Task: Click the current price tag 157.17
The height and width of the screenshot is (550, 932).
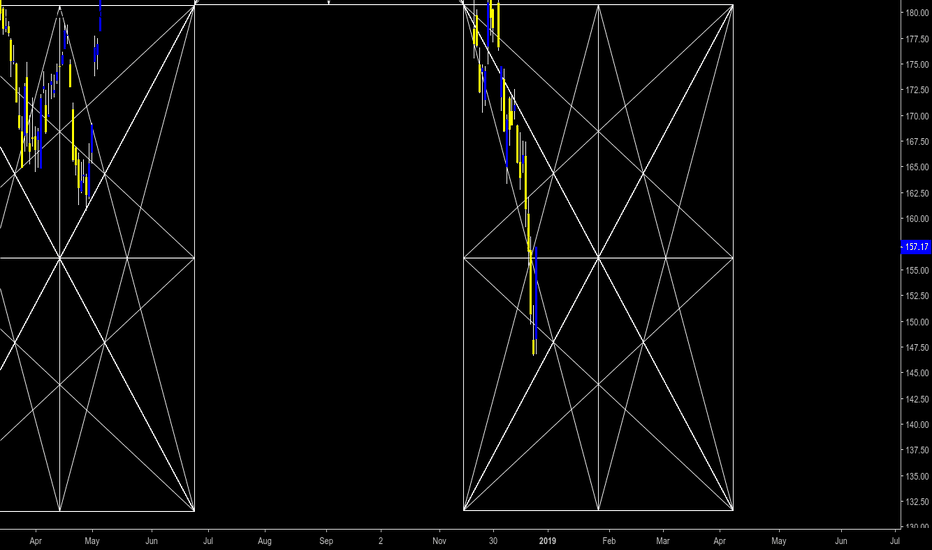Action: (x=916, y=247)
